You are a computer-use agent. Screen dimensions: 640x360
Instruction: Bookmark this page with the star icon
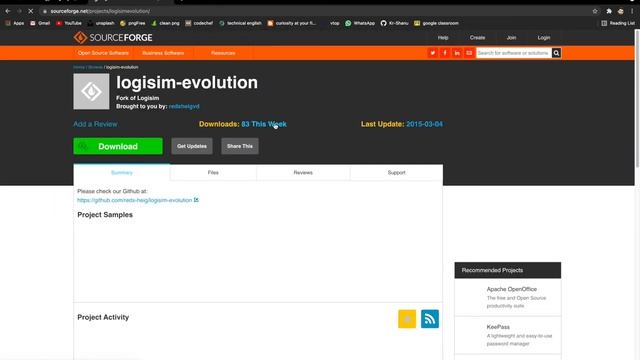[595, 11]
